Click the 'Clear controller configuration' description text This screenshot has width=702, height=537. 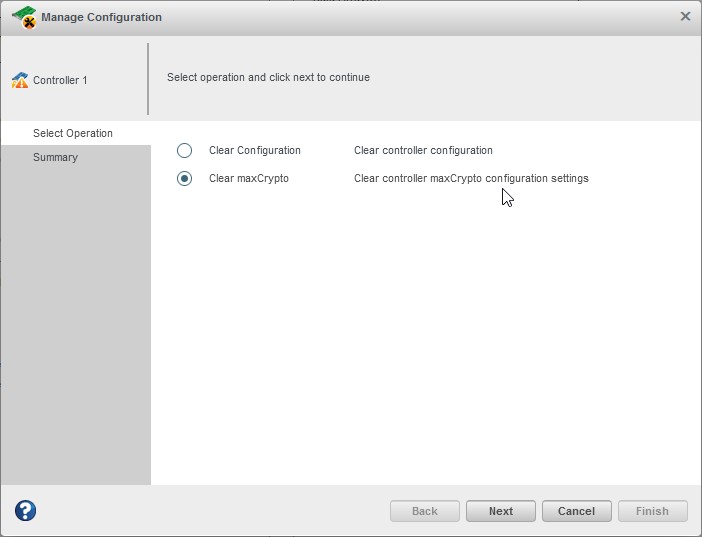[423, 150]
